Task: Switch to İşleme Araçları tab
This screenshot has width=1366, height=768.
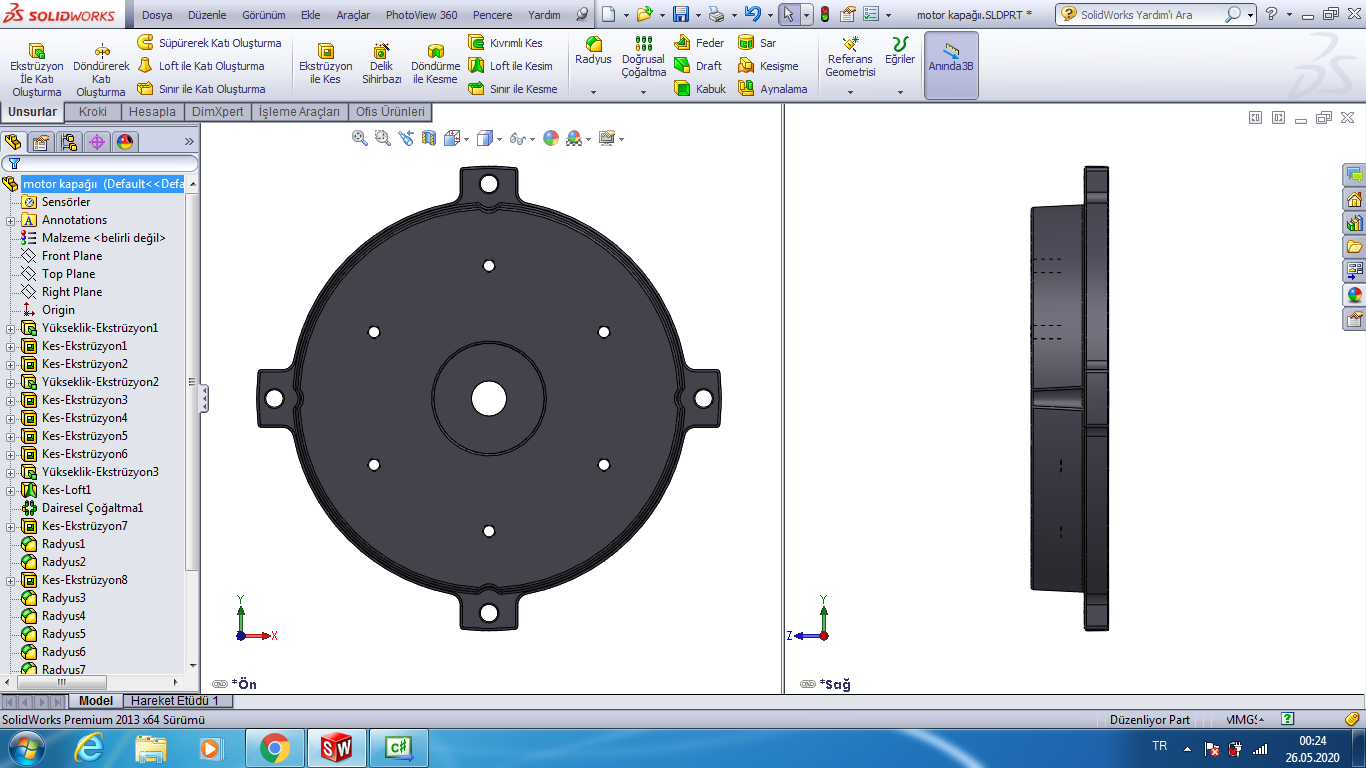Action: pyautogui.click(x=299, y=112)
